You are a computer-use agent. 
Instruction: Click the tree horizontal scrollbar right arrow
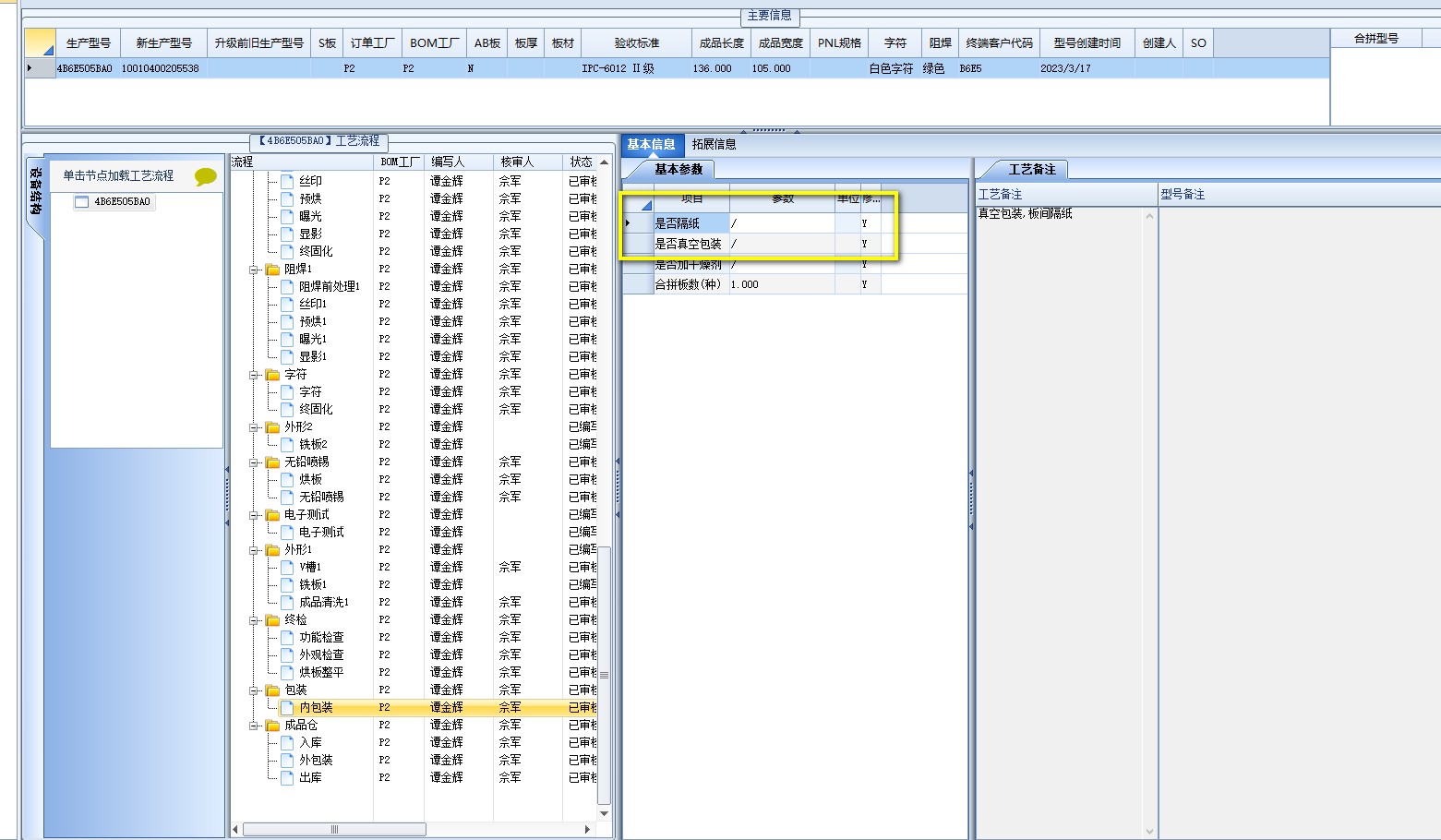[588, 829]
